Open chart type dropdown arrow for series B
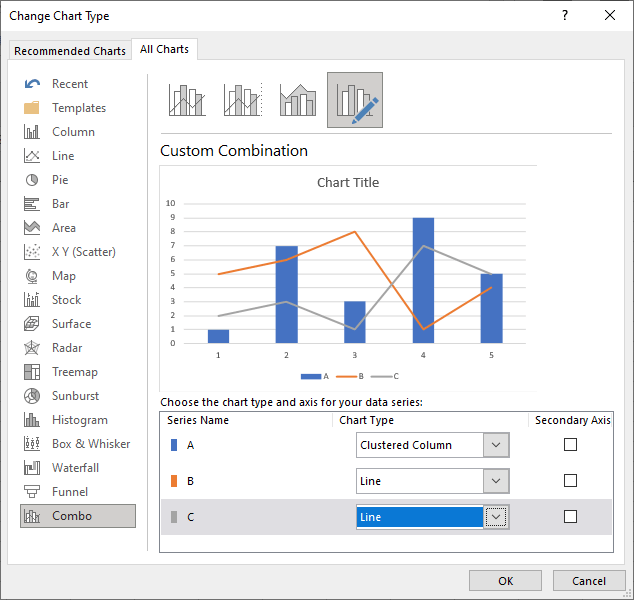This screenshot has width=634, height=600. click(x=496, y=481)
